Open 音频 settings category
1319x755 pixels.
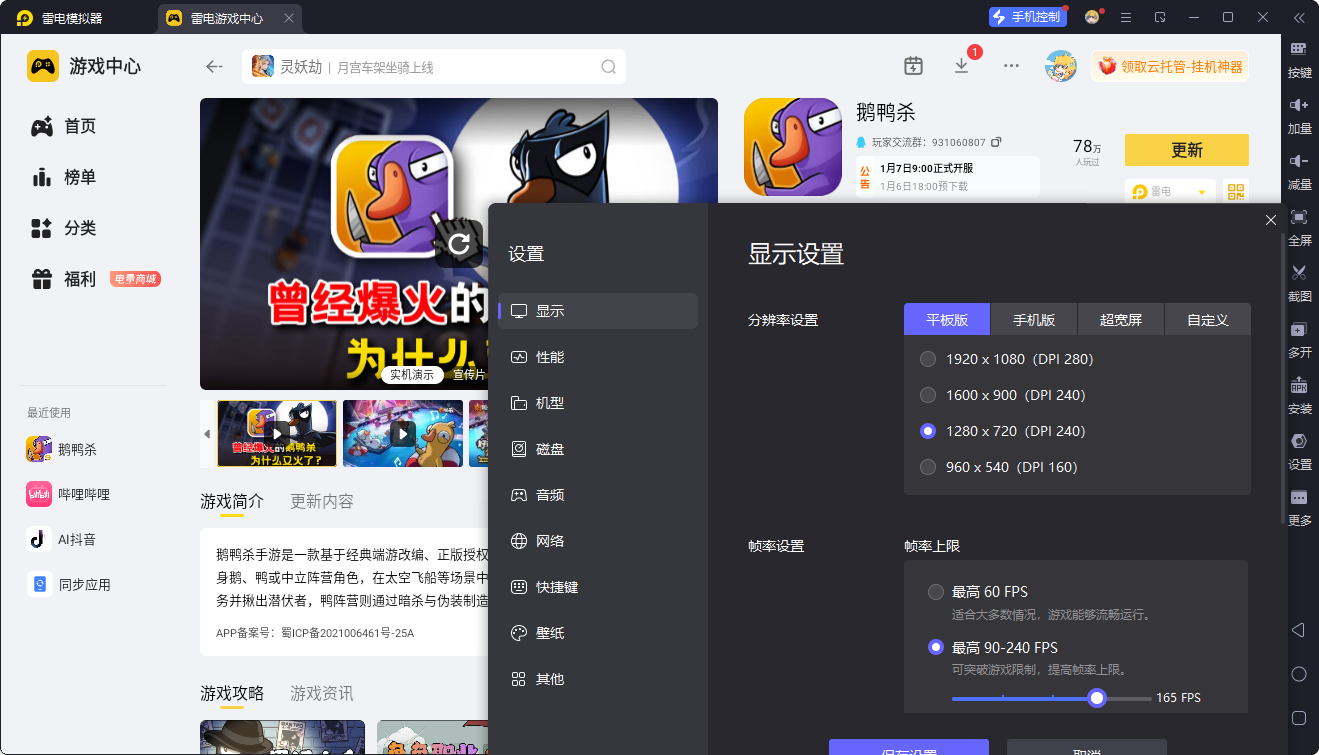(598, 495)
